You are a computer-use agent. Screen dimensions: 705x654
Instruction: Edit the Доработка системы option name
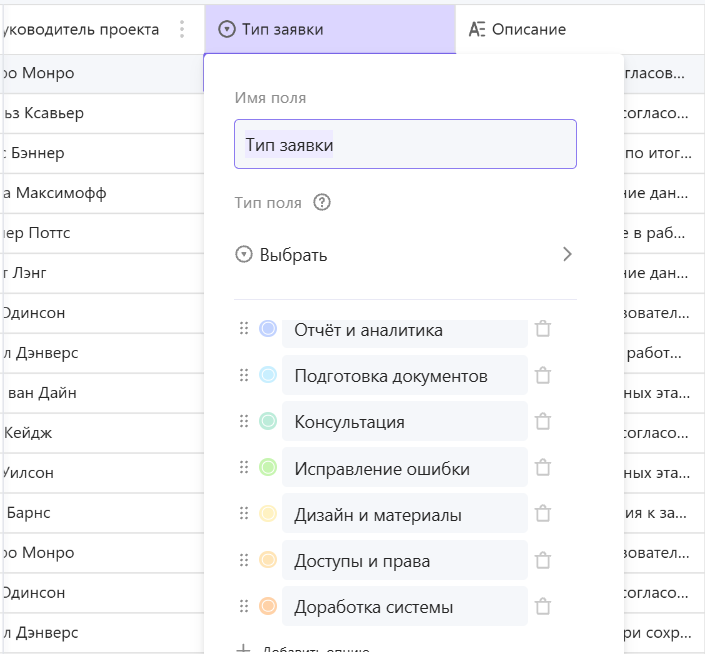point(405,606)
